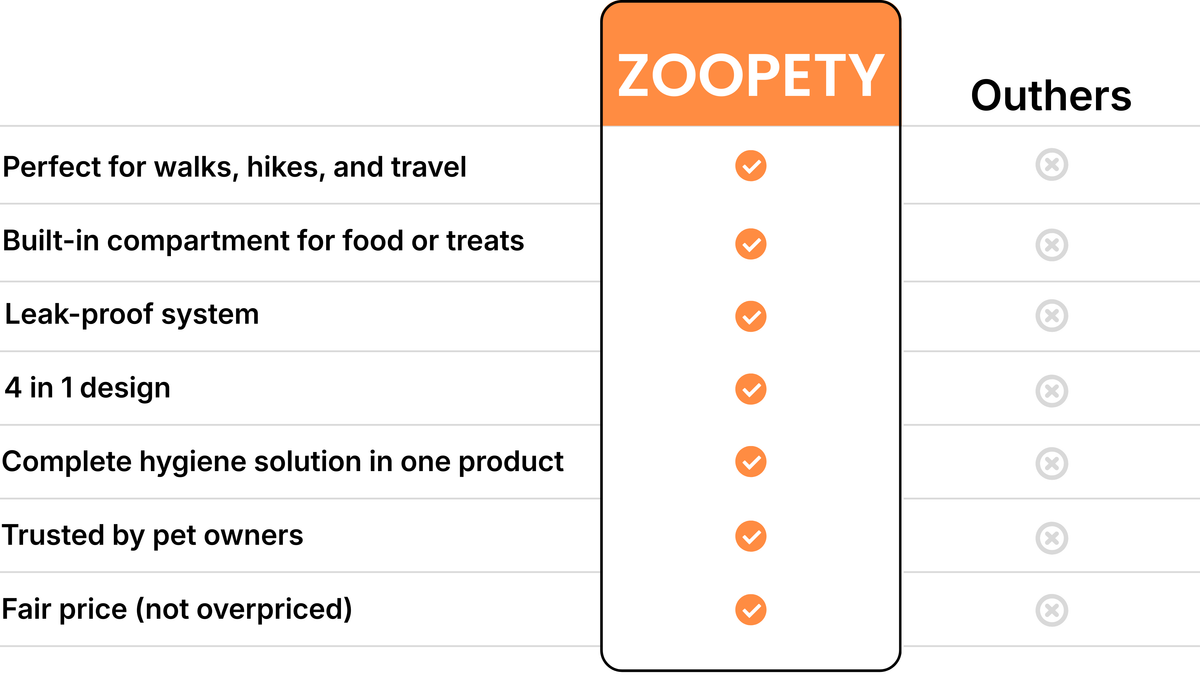Select the 'Trusted by pet owners' feature text
Viewport: 1200px width, 675px height.
[x=152, y=535]
